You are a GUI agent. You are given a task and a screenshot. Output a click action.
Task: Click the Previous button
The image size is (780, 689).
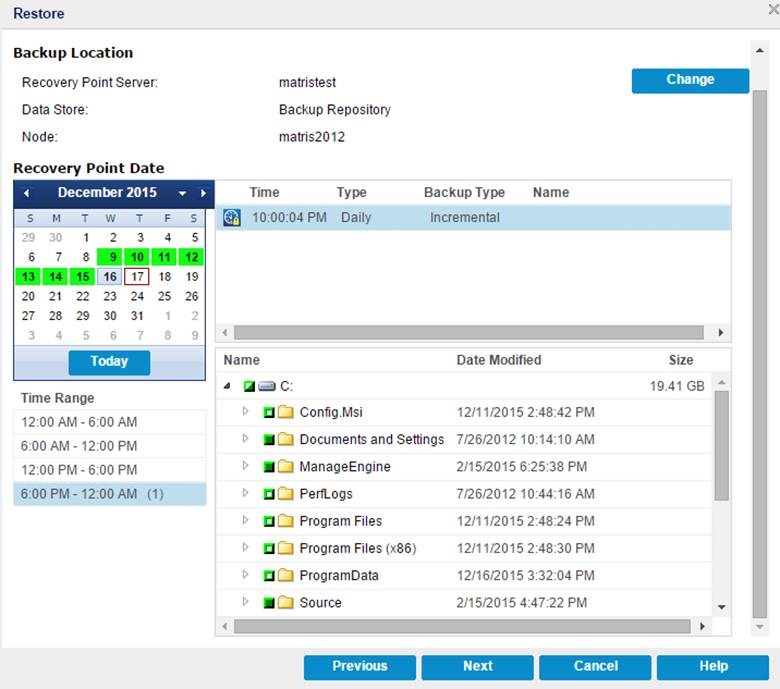pos(360,667)
